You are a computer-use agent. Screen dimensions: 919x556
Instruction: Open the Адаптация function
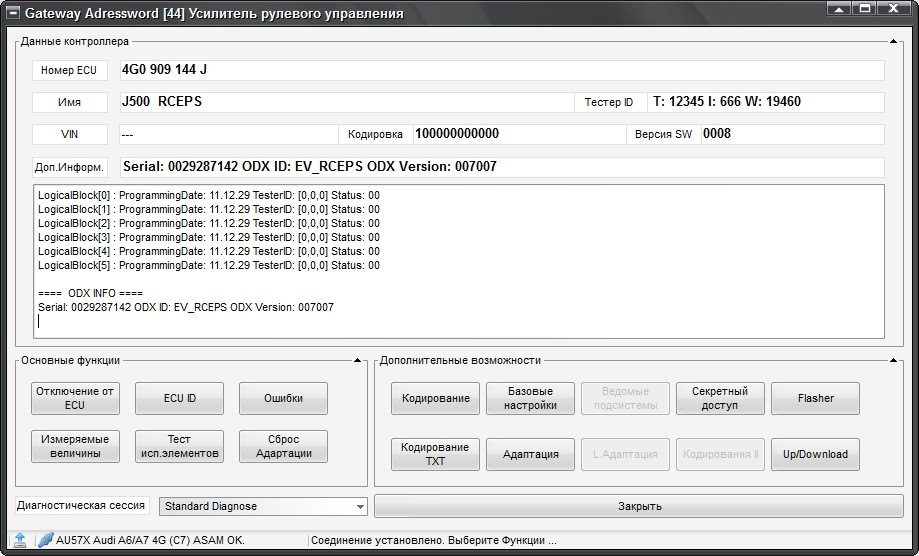[x=530, y=454]
